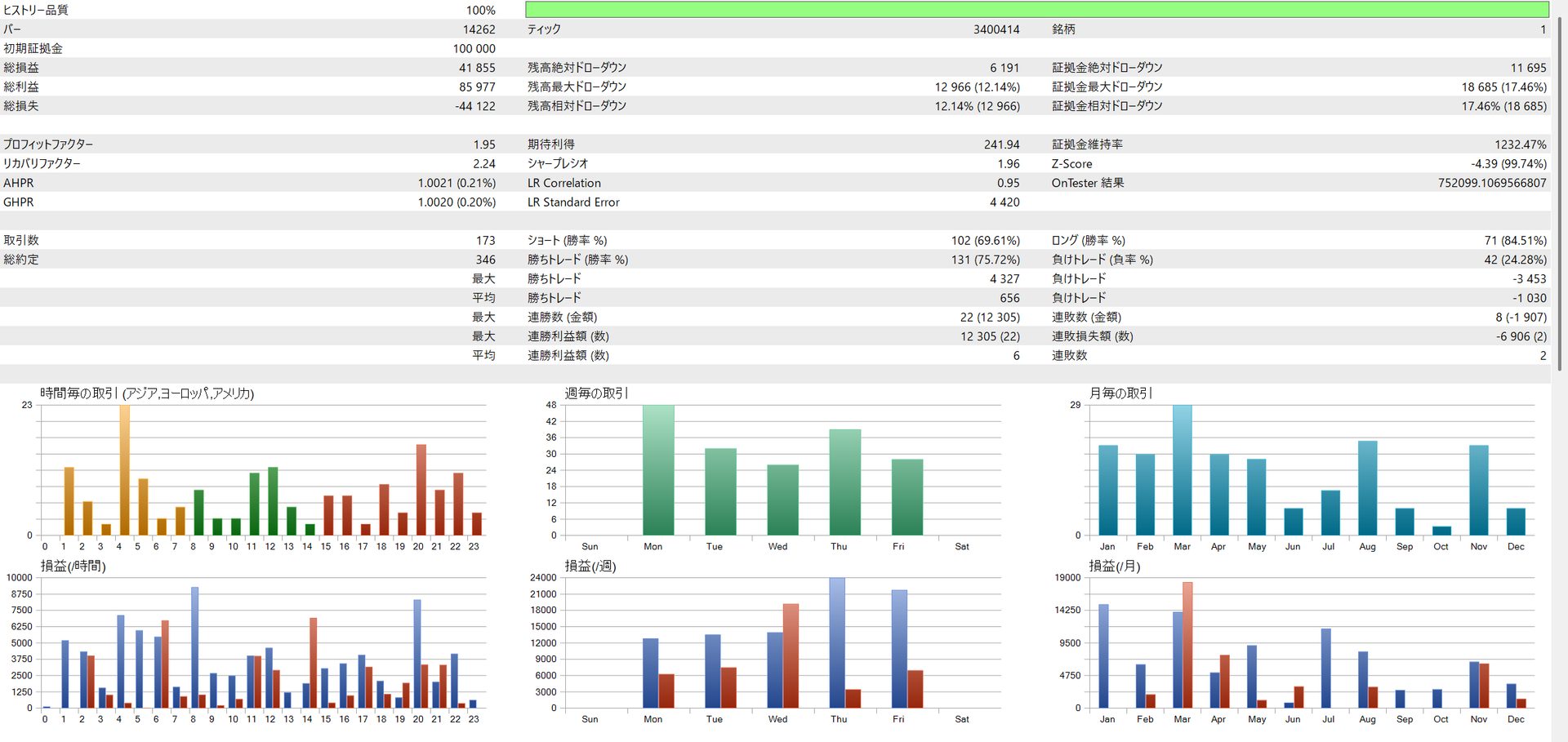Image resolution: width=1568 pixels, height=742 pixels.
Task: Click the hour 8 blue bar in hourly P/L chart
Action: [x=194, y=647]
